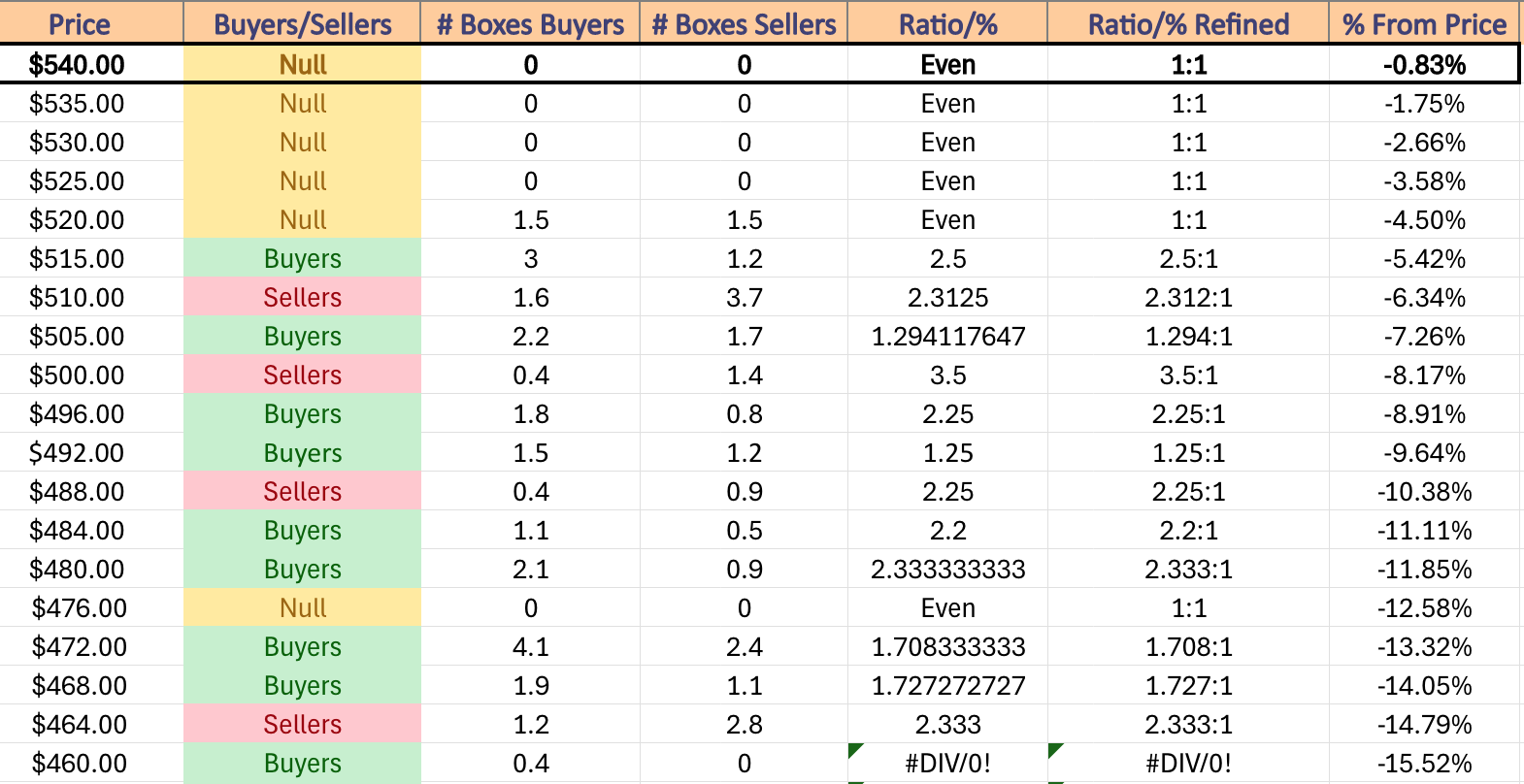Select the Ratio/% header cell

[947, 22]
